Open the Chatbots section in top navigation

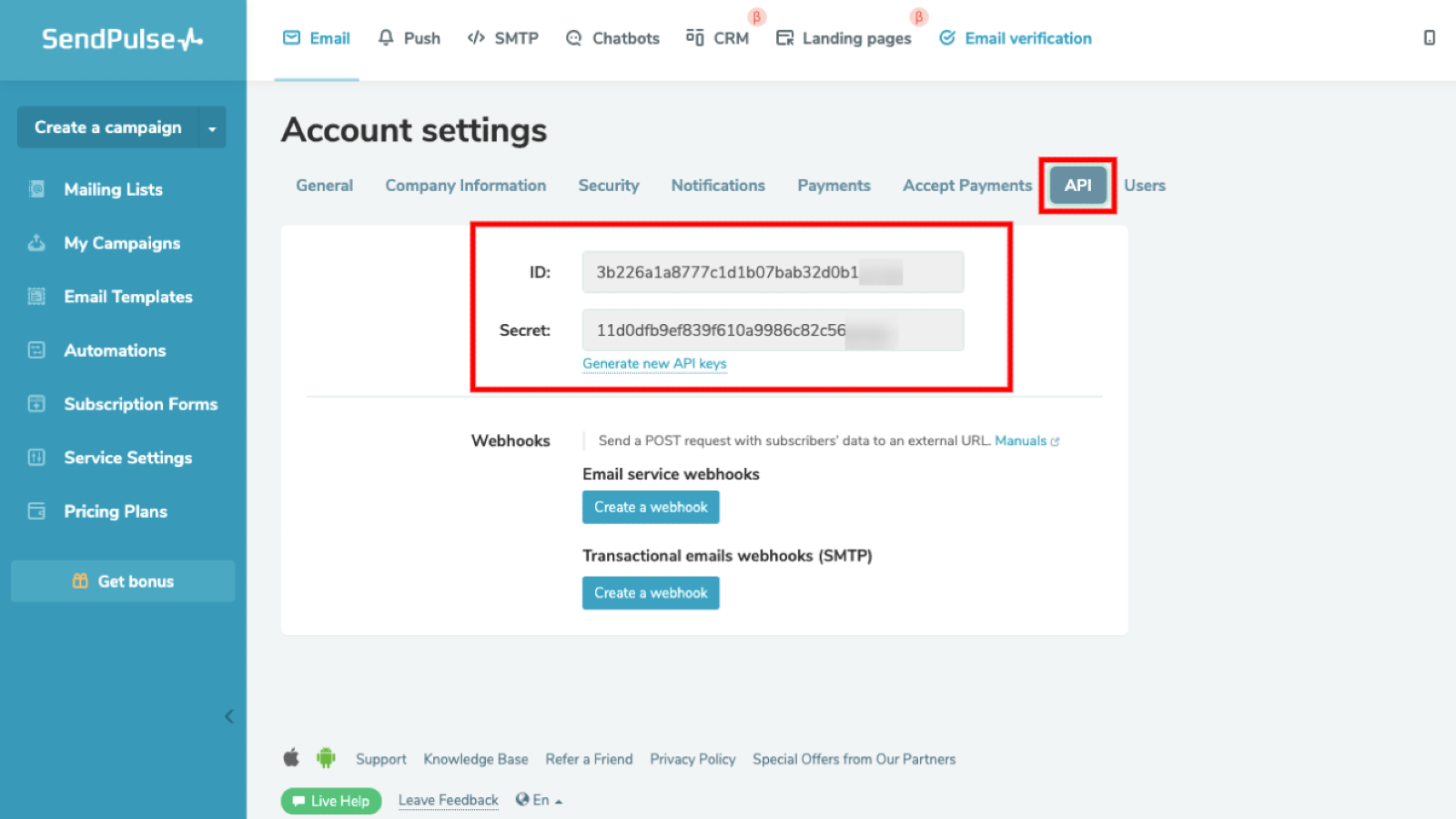pos(612,38)
